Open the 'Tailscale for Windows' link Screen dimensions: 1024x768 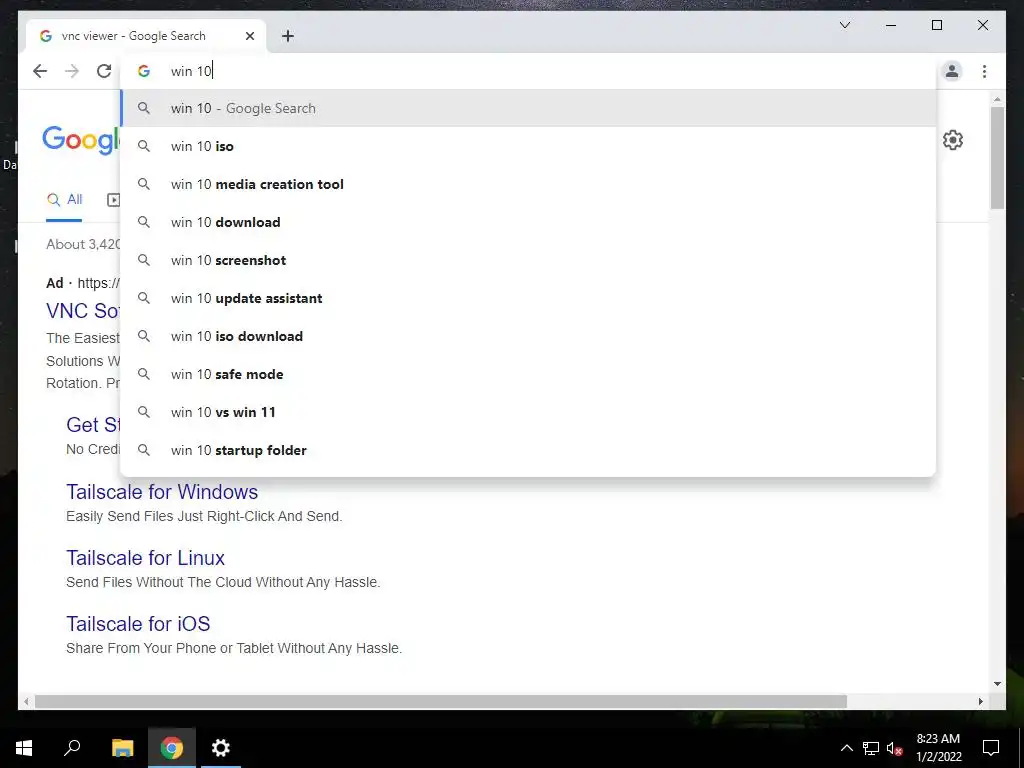coord(162,492)
